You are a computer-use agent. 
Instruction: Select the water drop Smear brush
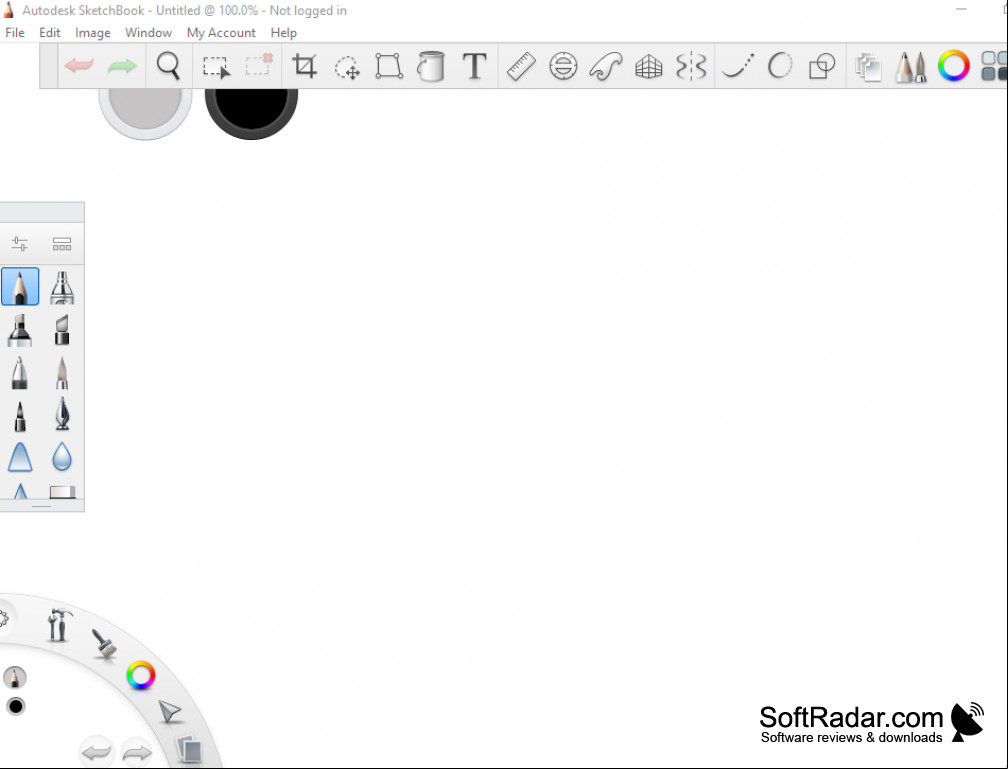pyautogui.click(x=62, y=457)
